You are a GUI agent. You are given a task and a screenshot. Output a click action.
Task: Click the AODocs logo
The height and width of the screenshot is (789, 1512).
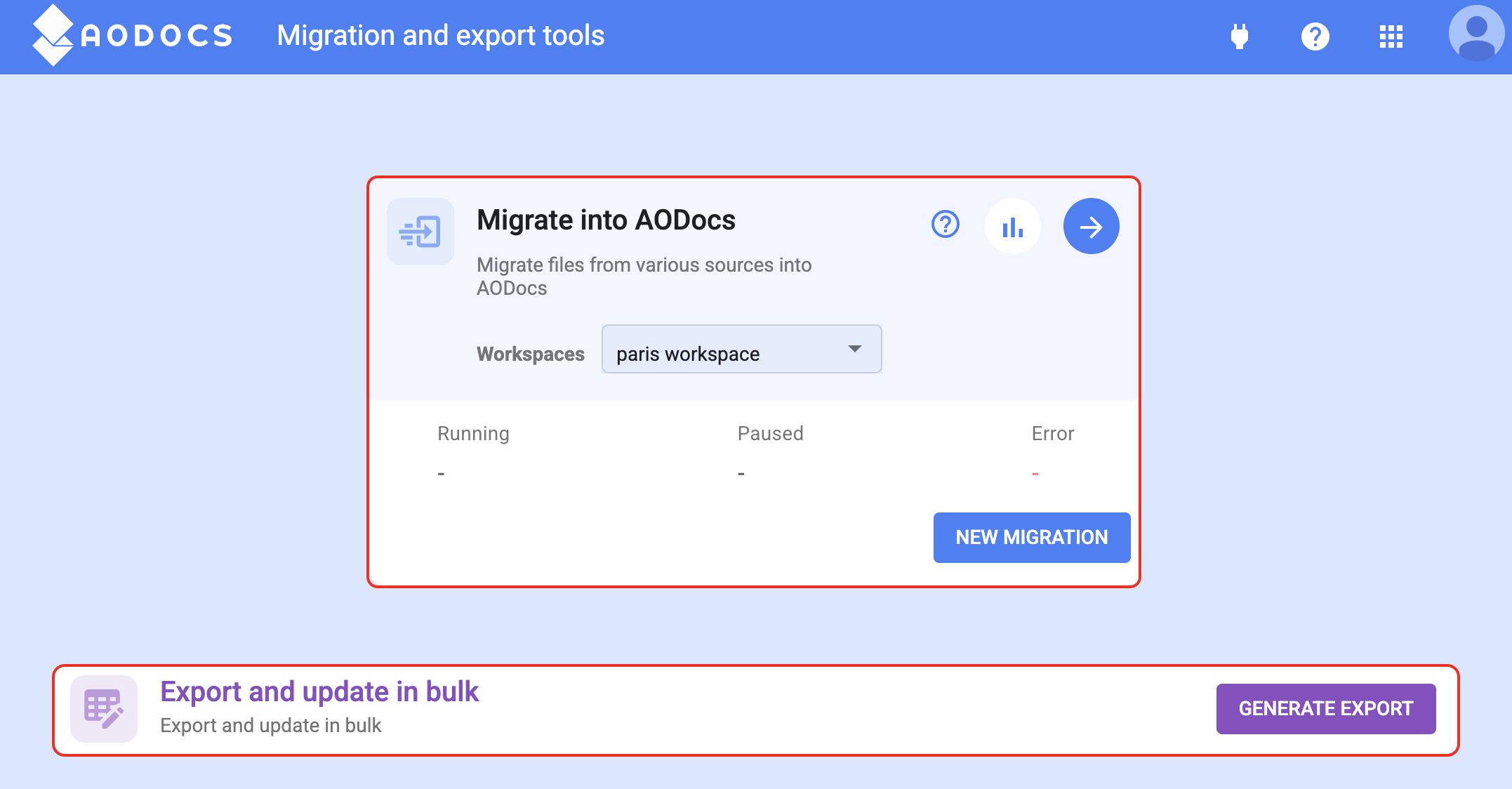[132, 35]
